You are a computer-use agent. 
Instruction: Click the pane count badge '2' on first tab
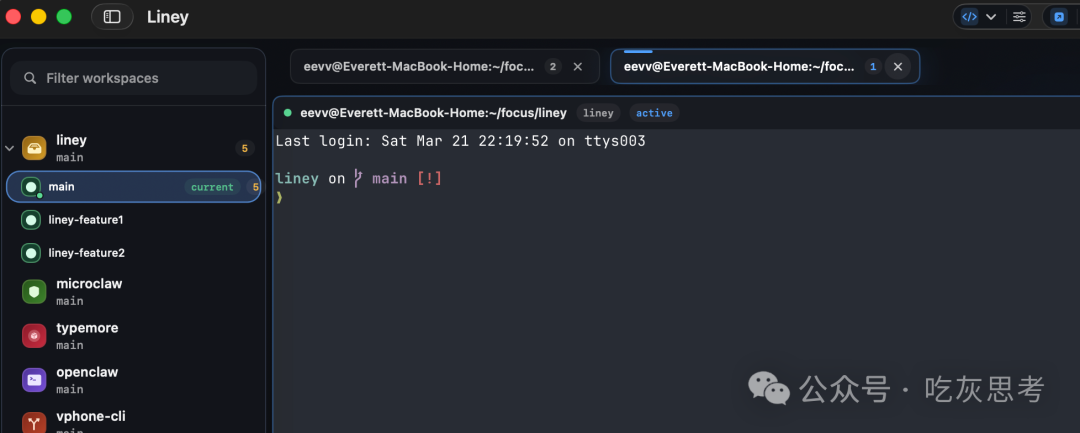[x=552, y=67]
